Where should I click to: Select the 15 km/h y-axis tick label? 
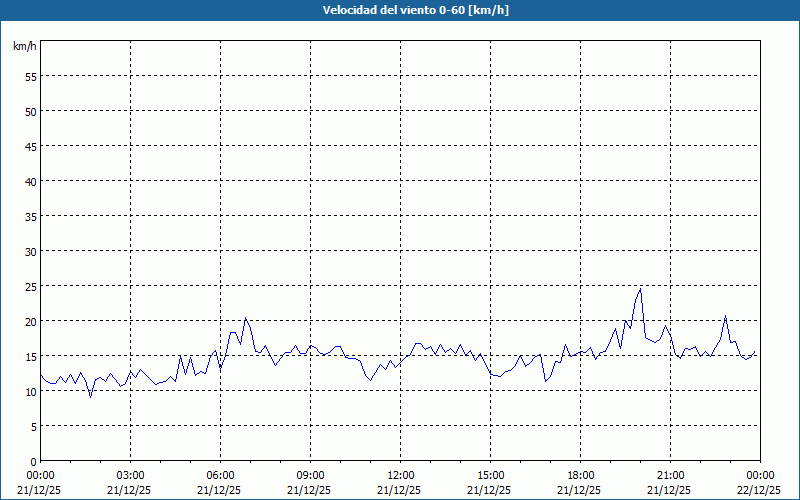[30, 356]
